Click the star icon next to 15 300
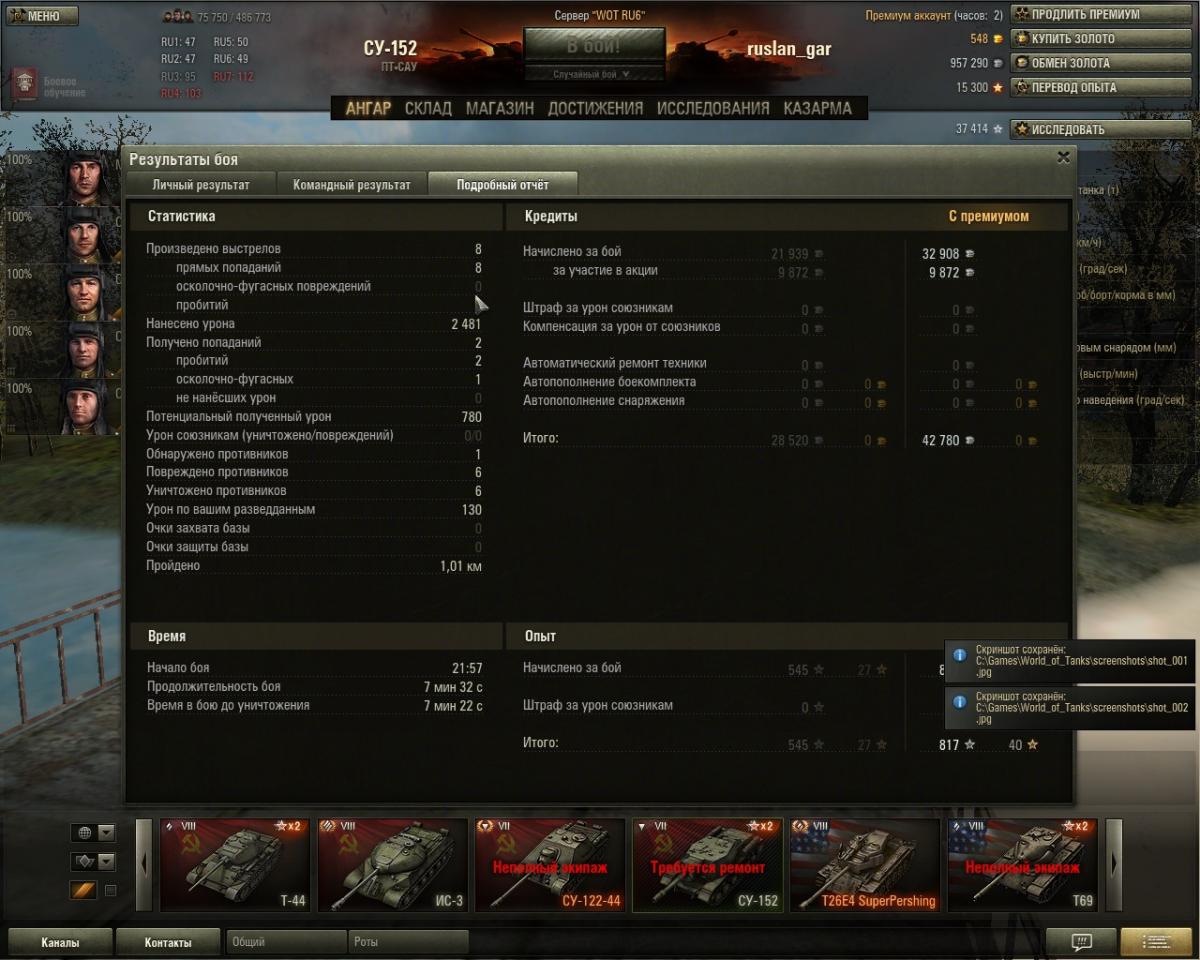 [998, 87]
